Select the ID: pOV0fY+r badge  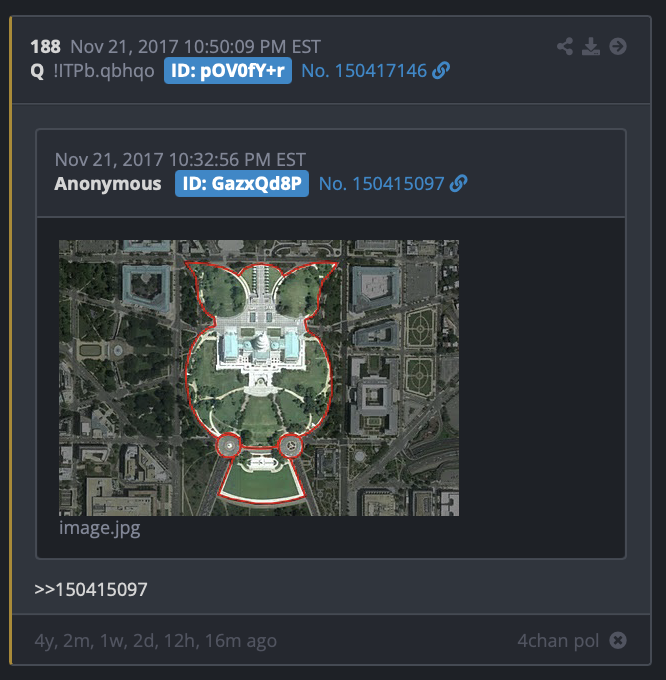[x=228, y=71]
